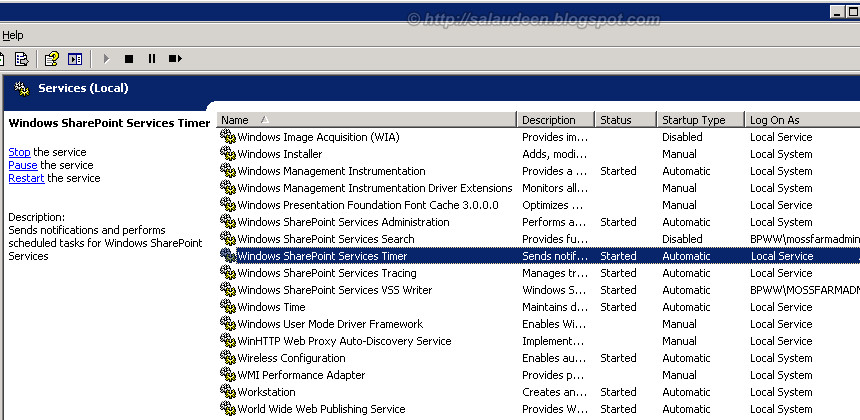
Task: Select the Workstation service name
Action: [x=267, y=392]
